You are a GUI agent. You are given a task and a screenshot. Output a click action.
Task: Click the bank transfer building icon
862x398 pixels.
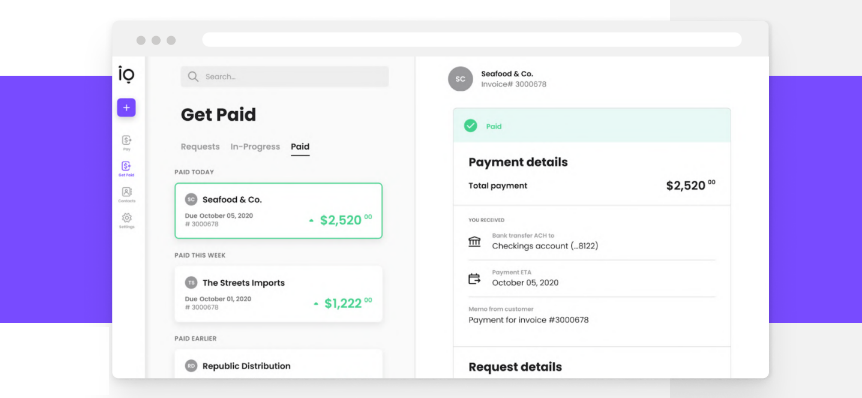click(474, 241)
